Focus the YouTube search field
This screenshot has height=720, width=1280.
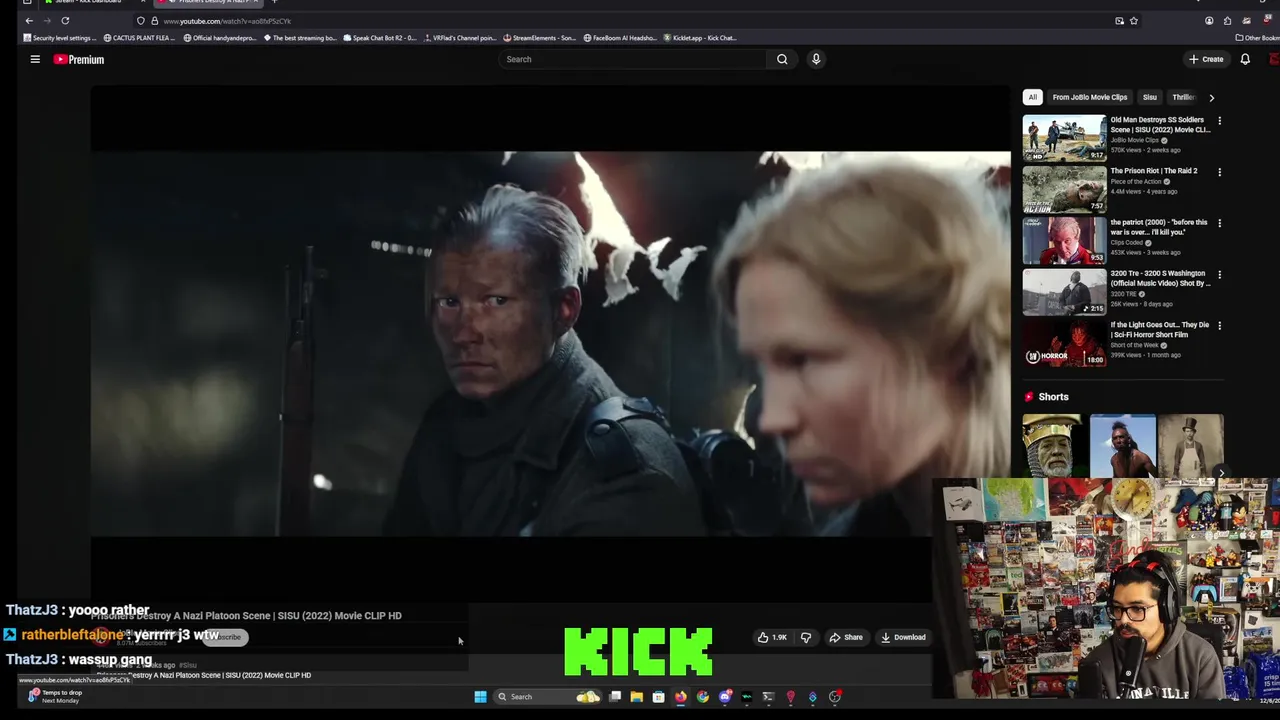(x=632, y=59)
